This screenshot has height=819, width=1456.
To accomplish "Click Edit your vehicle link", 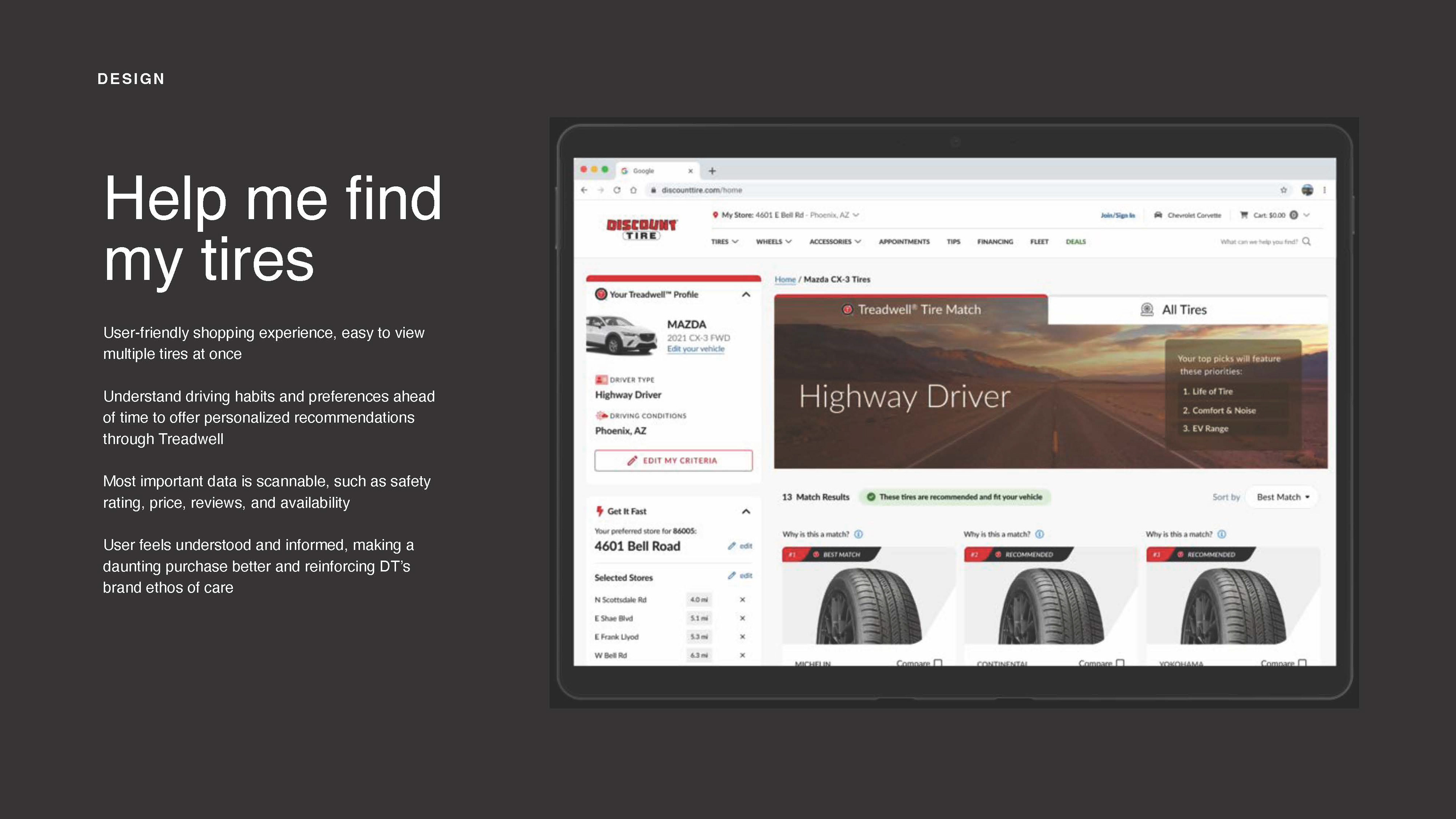I will 695,349.
